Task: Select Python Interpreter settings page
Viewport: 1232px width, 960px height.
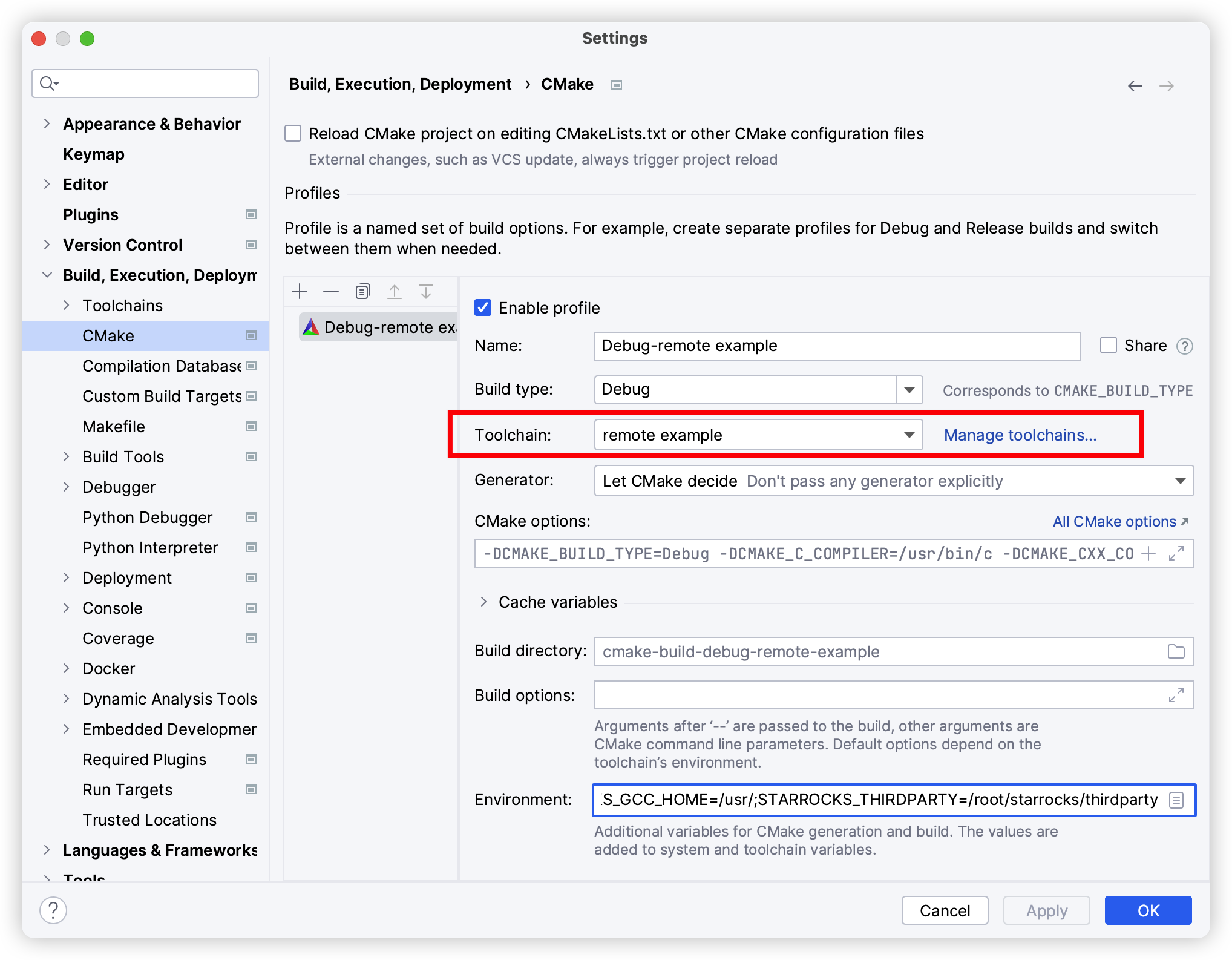Action: tap(150, 547)
